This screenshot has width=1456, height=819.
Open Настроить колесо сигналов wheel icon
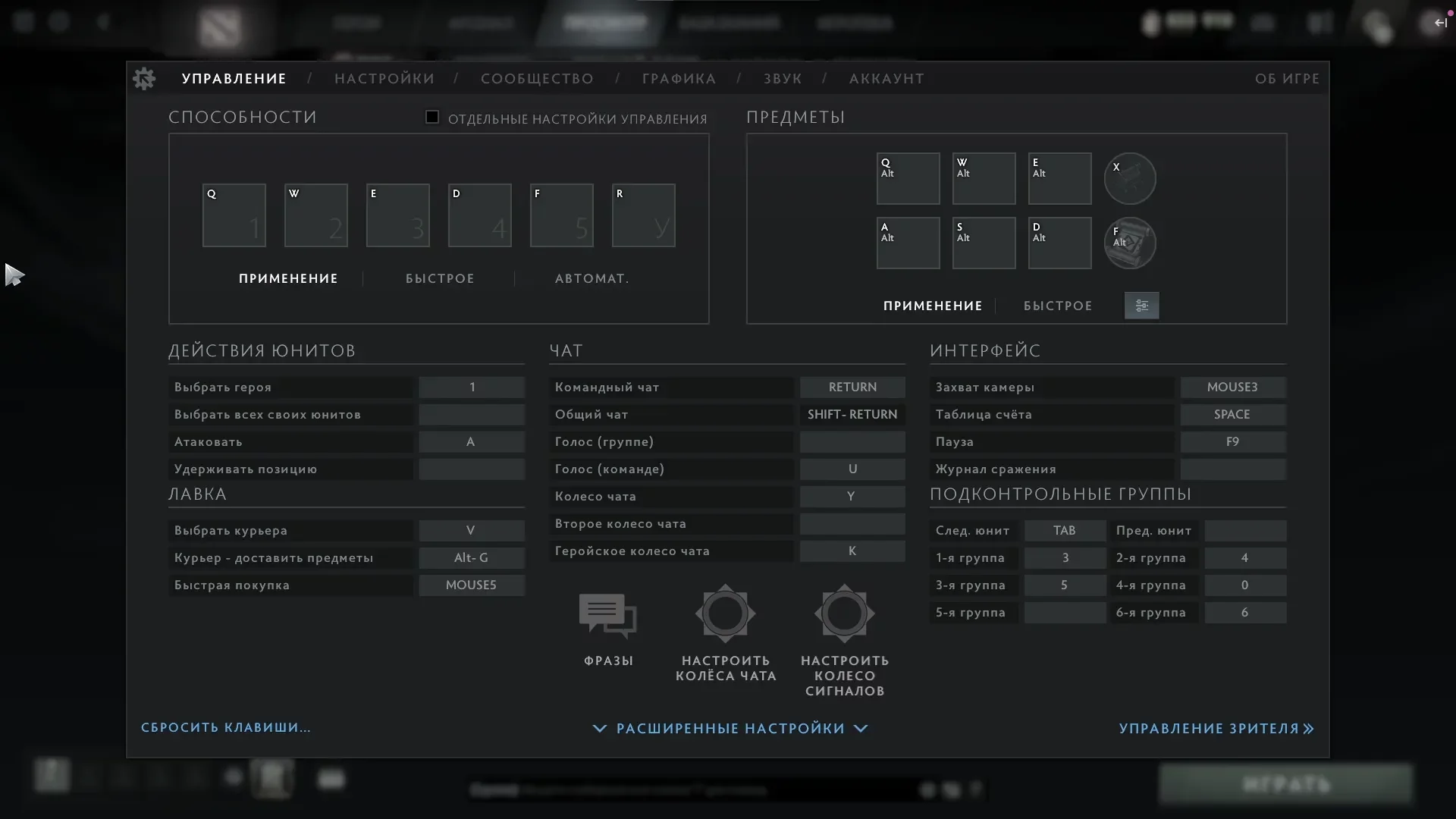click(x=844, y=613)
